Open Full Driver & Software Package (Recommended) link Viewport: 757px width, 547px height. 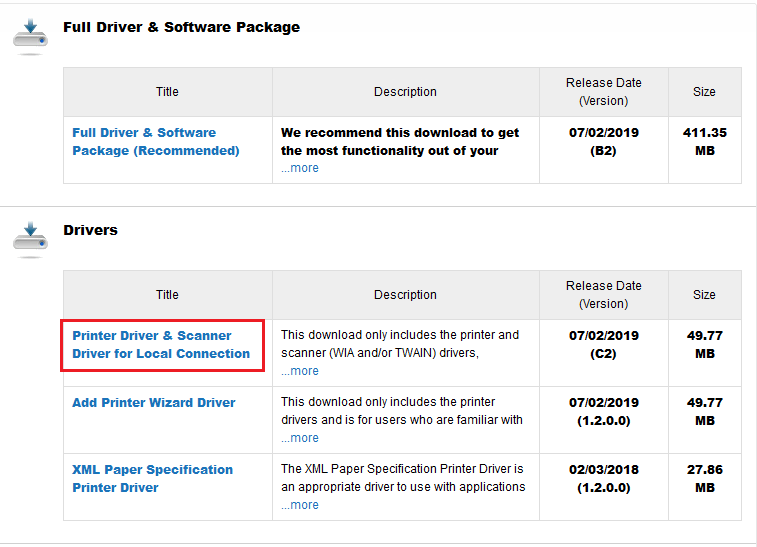point(156,141)
